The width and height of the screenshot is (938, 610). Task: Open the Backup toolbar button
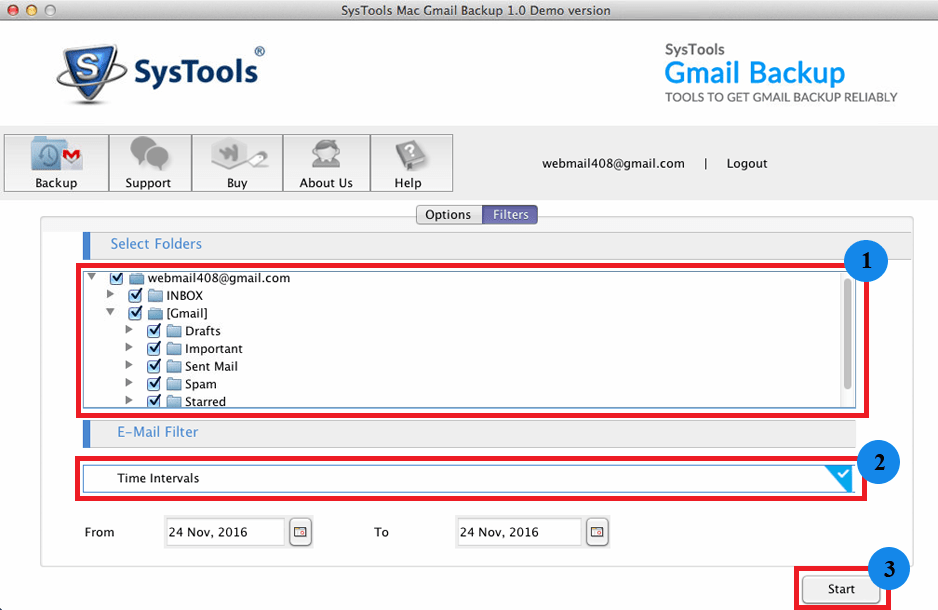tap(56, 163)
